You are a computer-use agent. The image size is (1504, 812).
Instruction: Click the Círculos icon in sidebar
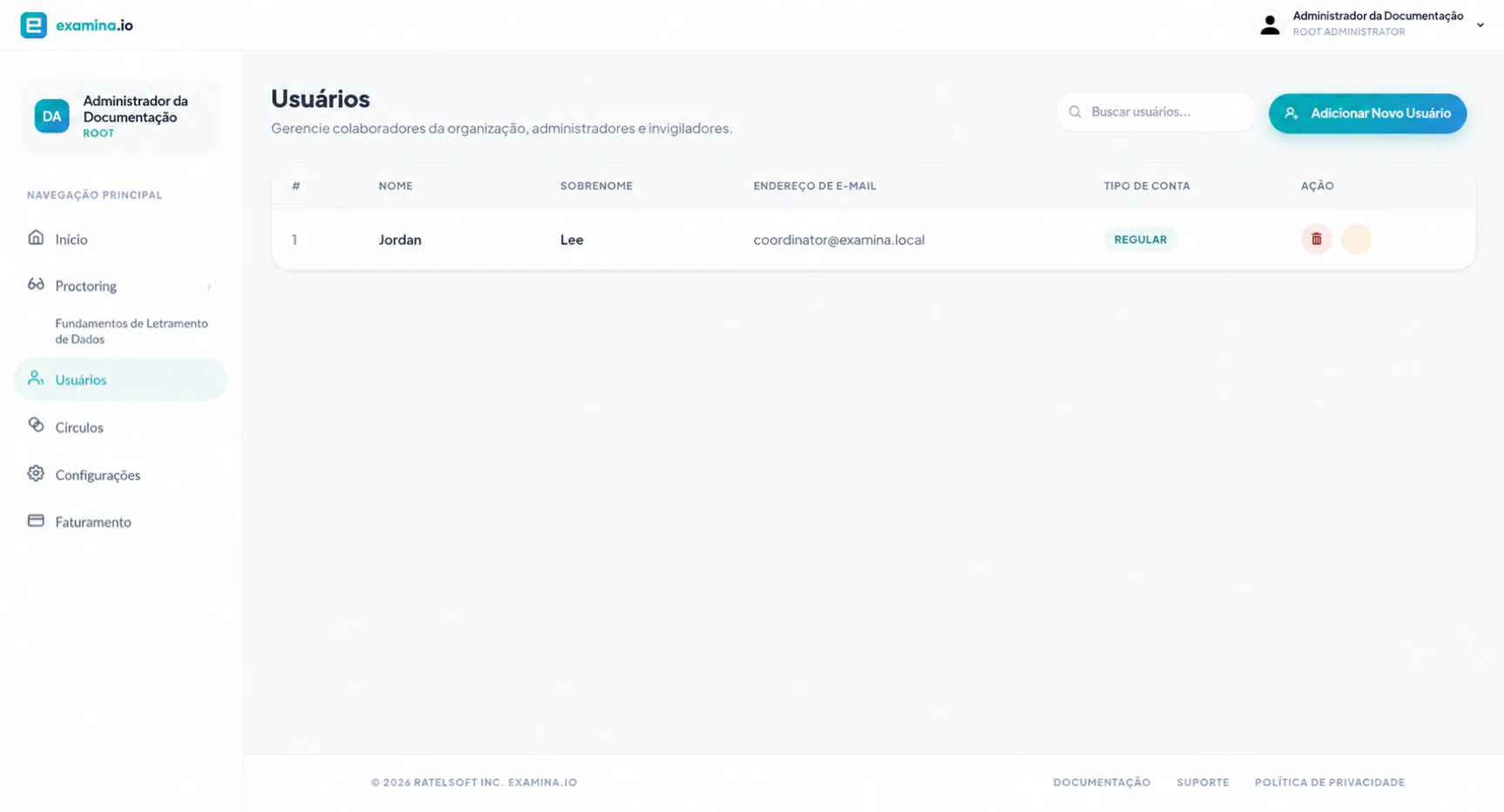[x=36, y=426]
